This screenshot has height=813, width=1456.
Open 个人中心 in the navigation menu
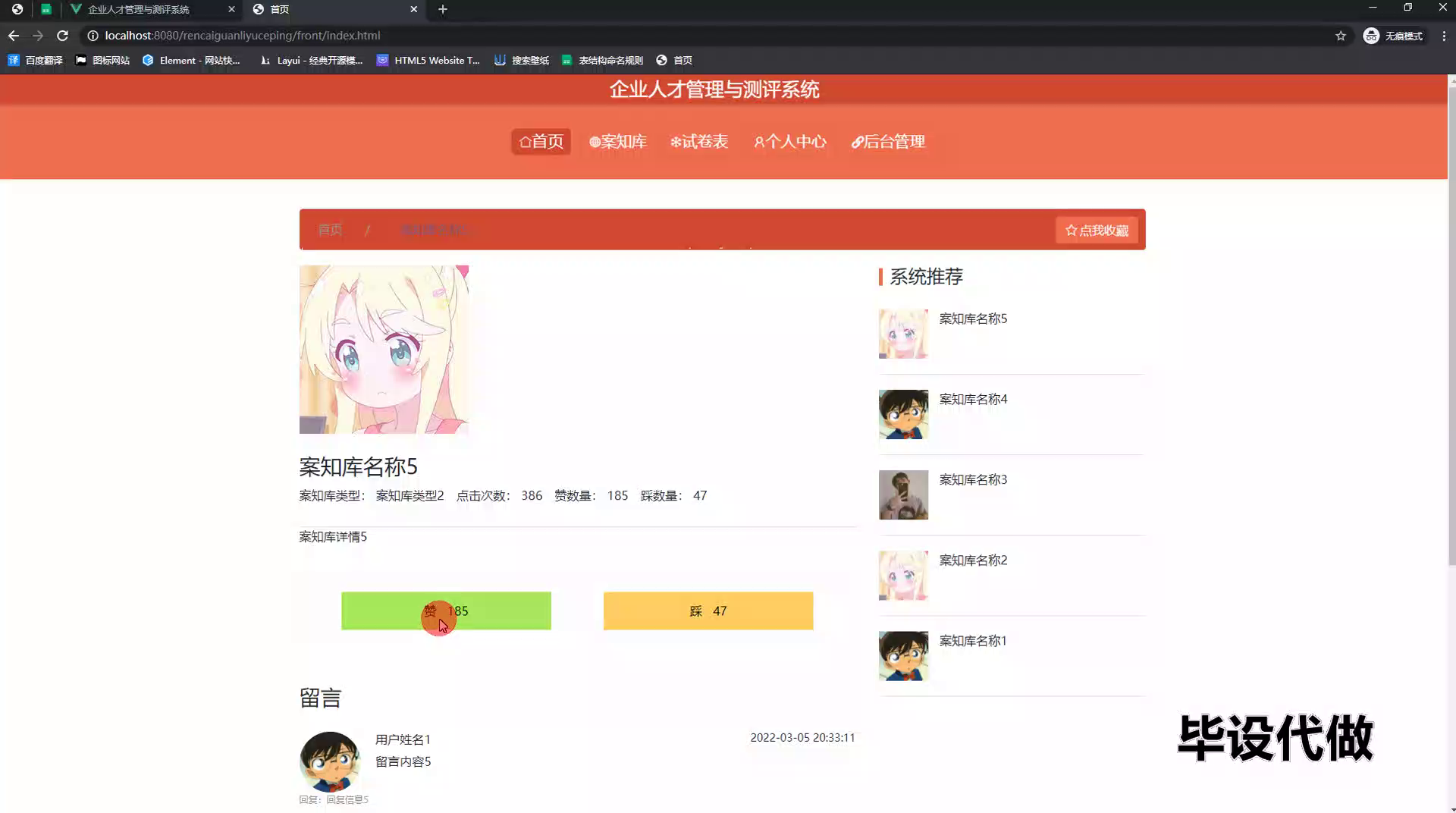click(790, 142)
